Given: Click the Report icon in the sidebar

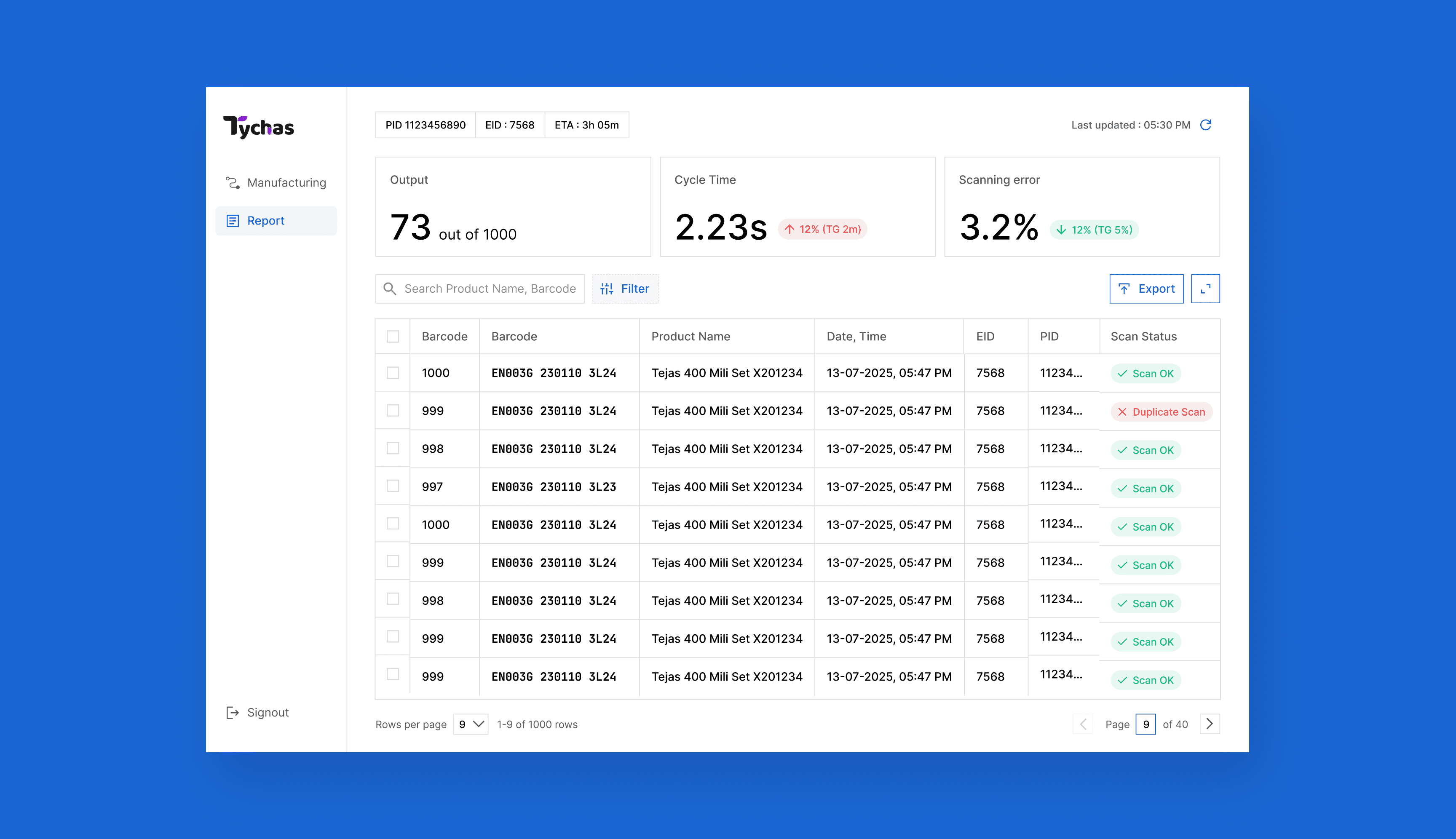Looking at the screenshot, I should coord(233,220).
